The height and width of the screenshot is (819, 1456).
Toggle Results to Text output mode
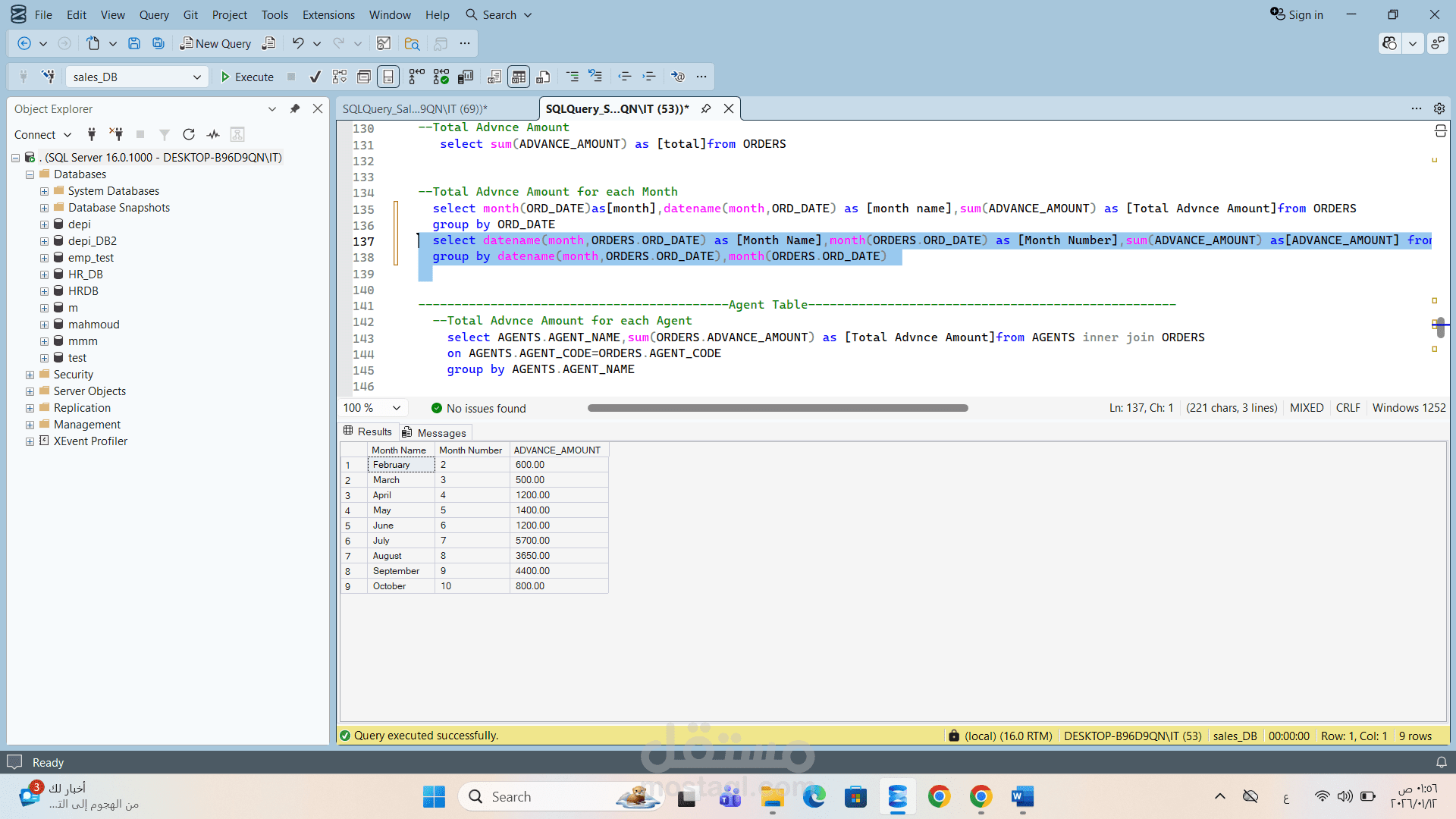(x=494, y=77)
